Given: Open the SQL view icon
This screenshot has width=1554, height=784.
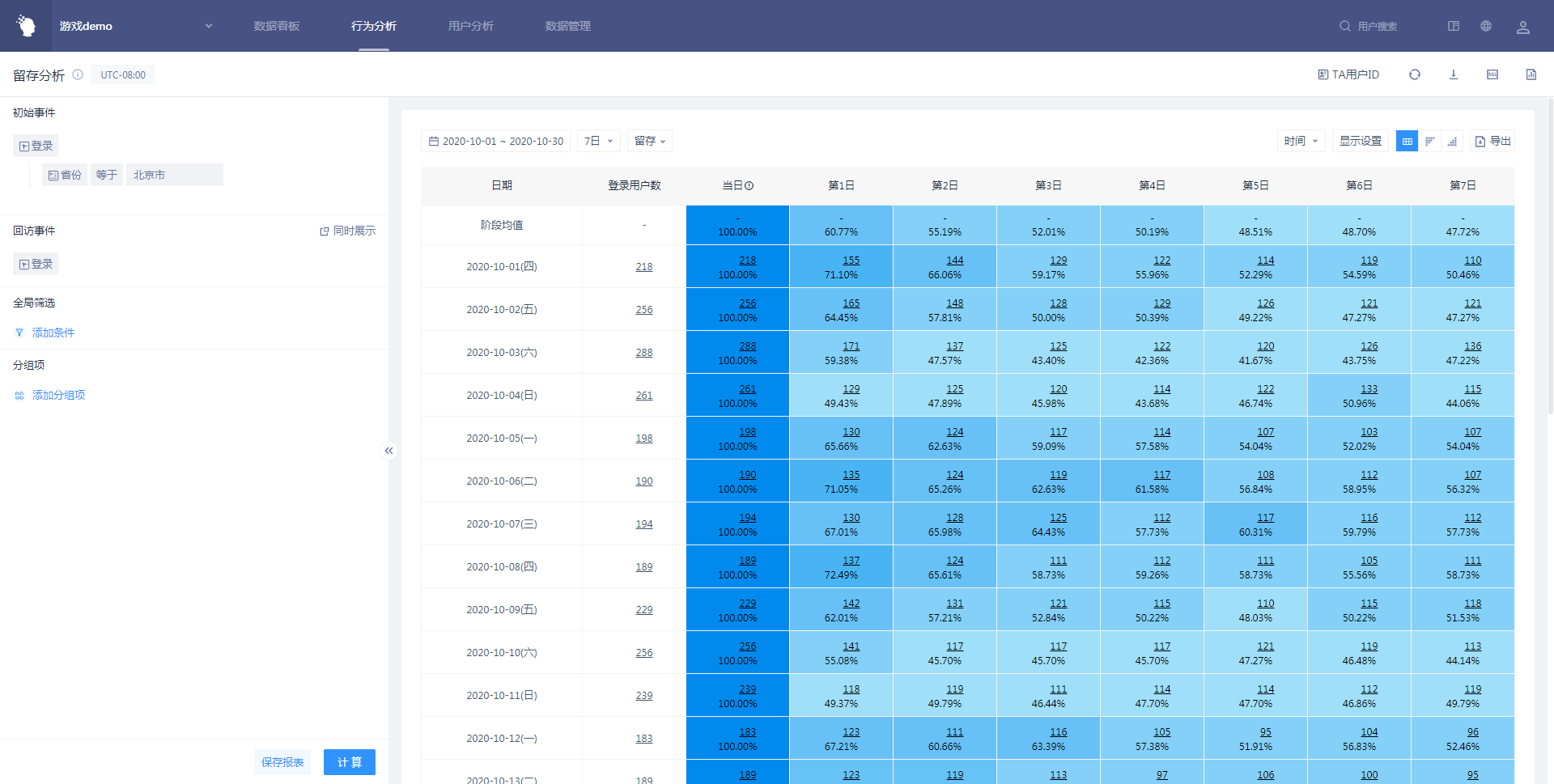Looking at the screenshot, I should [x=1492, y=74].
